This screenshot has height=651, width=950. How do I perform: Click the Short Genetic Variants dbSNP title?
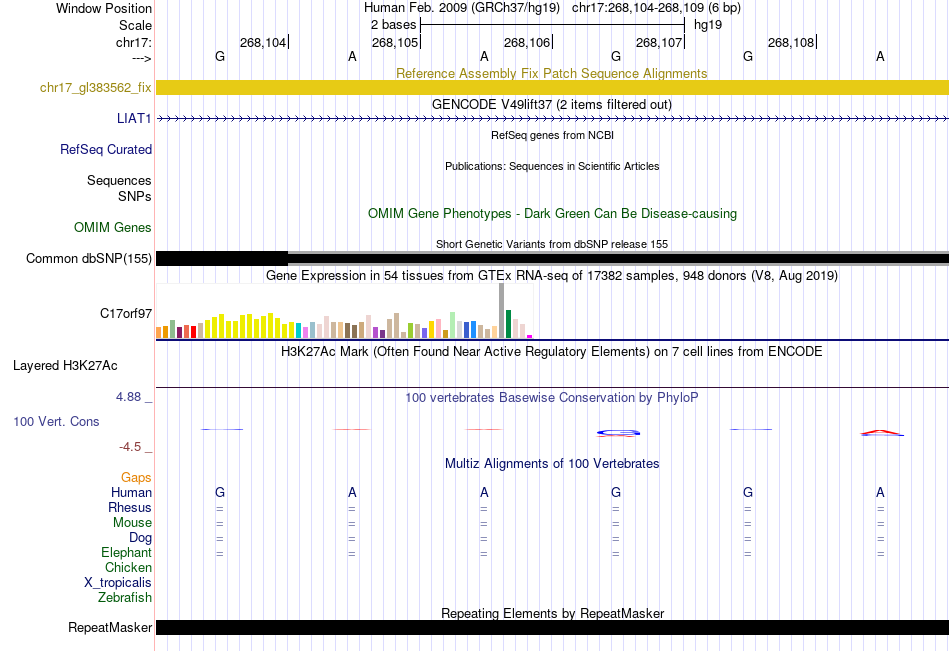[x=552, y=244]
